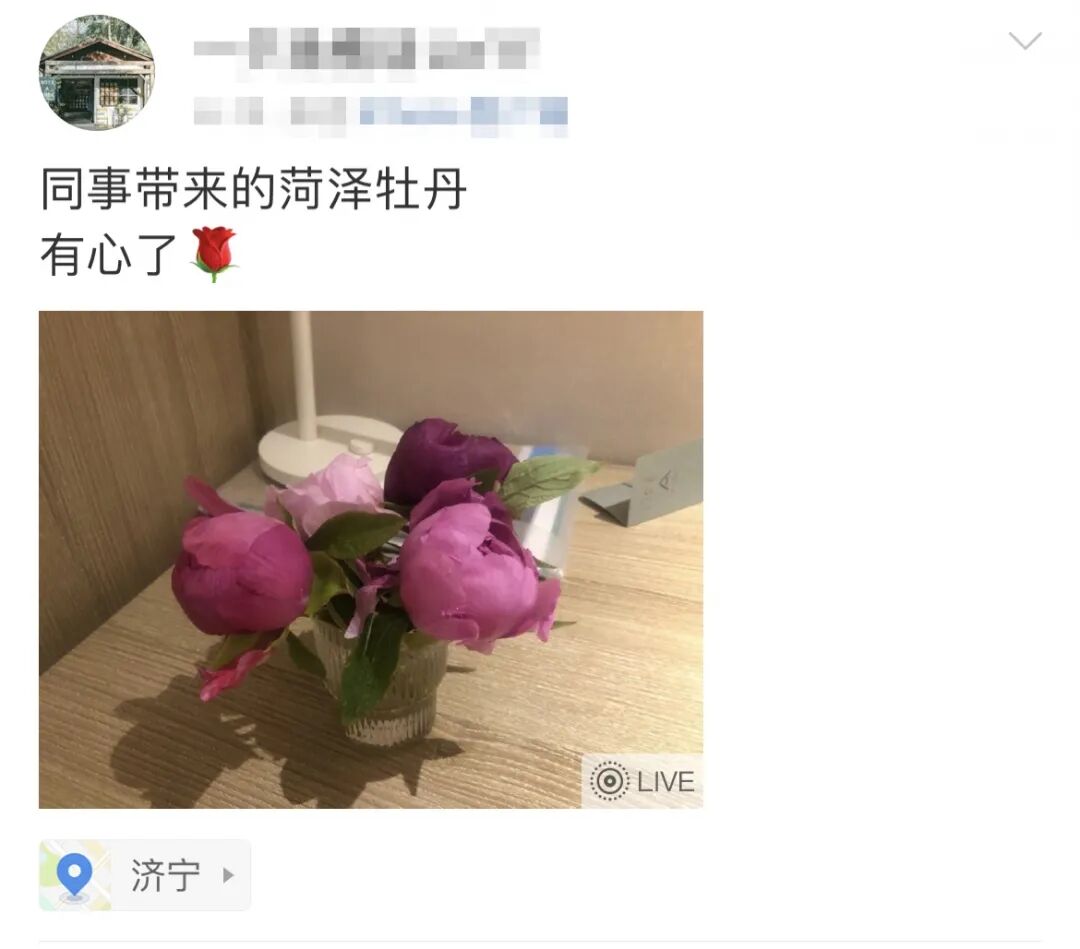Click the LIVE concentric circle icon

pos(609,781)
